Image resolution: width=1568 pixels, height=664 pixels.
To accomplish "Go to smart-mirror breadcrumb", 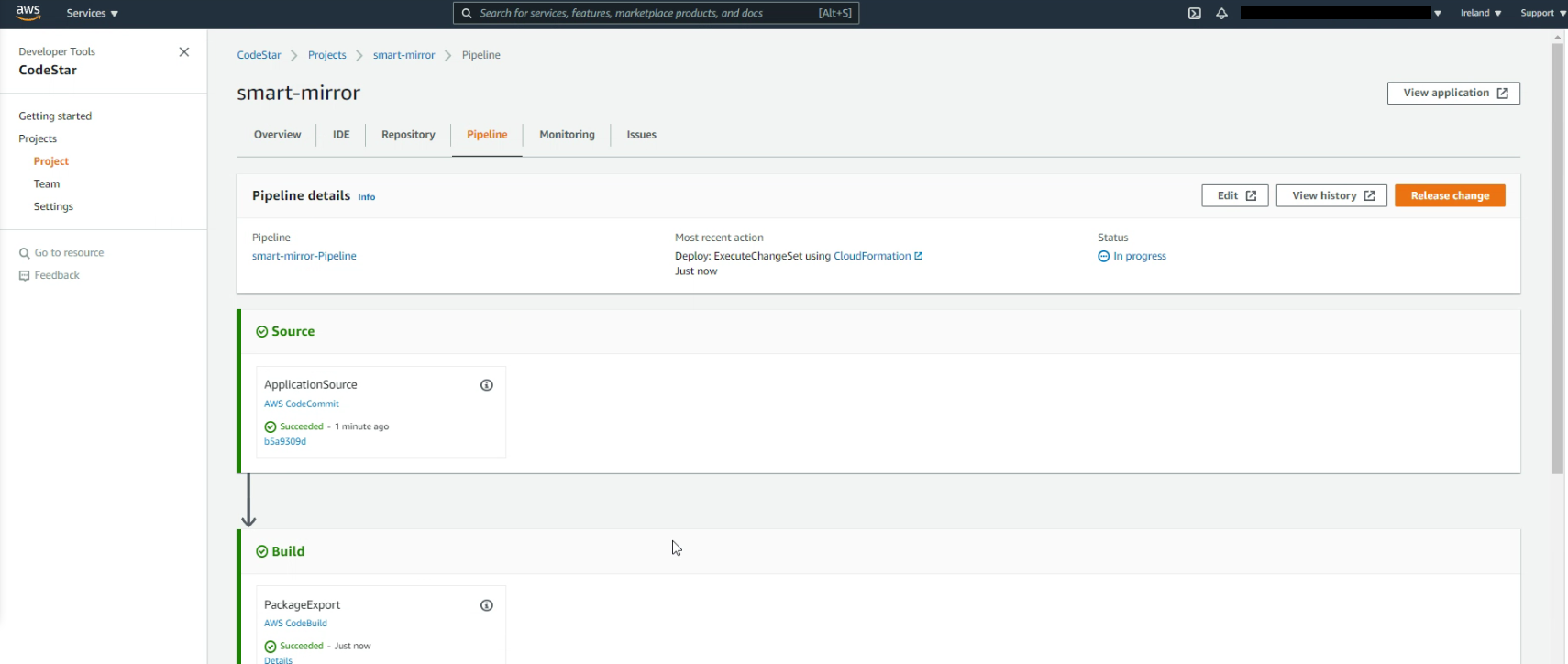I will (403, 55).
